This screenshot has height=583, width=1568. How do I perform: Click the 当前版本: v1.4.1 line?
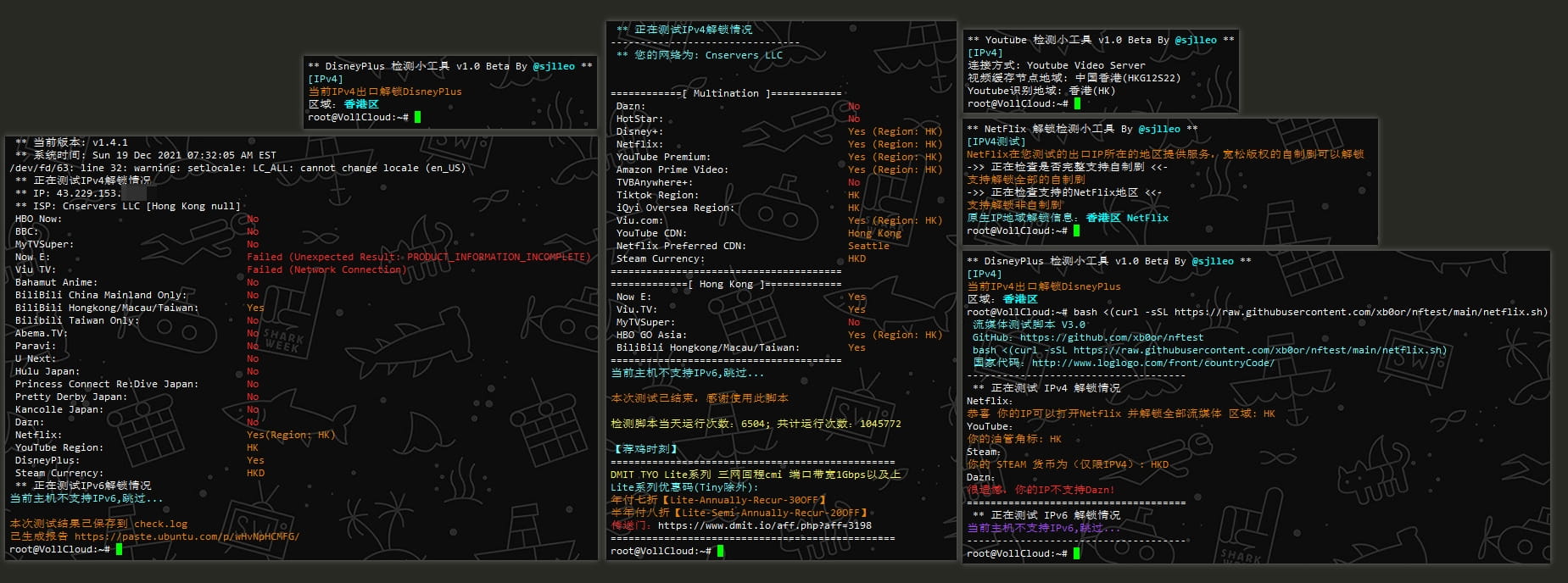pos(72,142)
